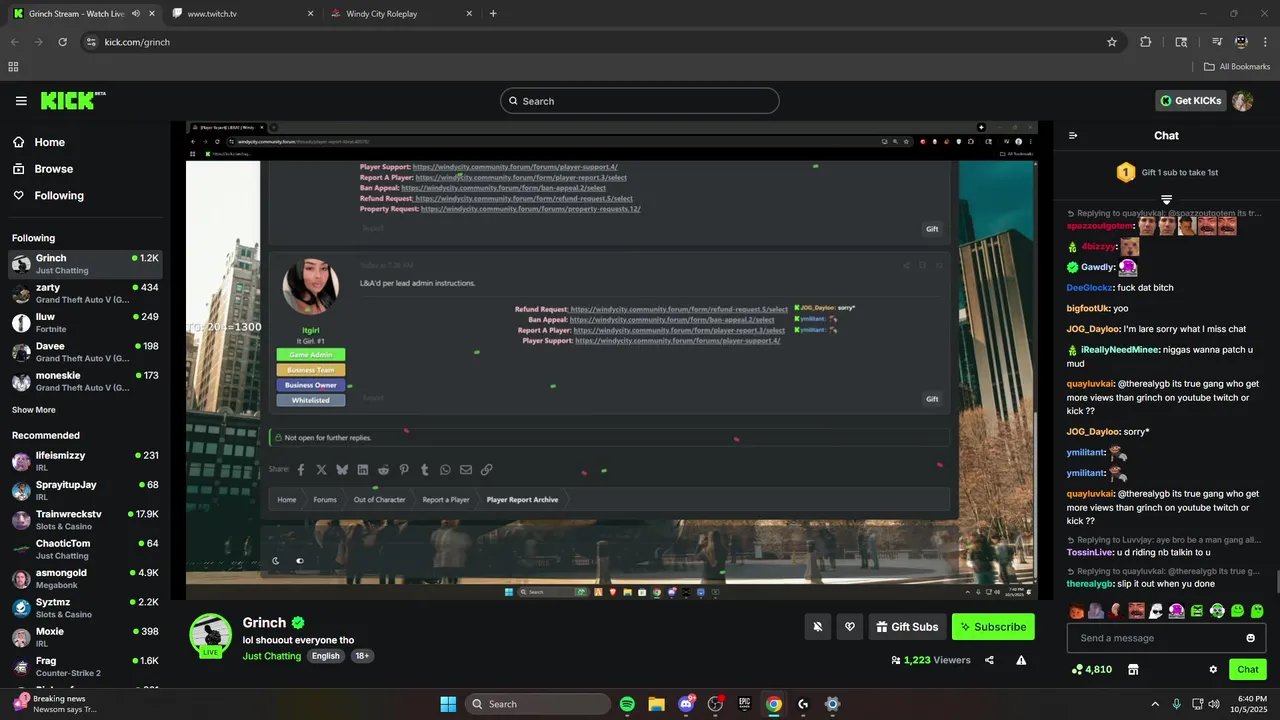Click the English language tag
The width and height of the screenshot is (1280, 720).
coord(325,656)
